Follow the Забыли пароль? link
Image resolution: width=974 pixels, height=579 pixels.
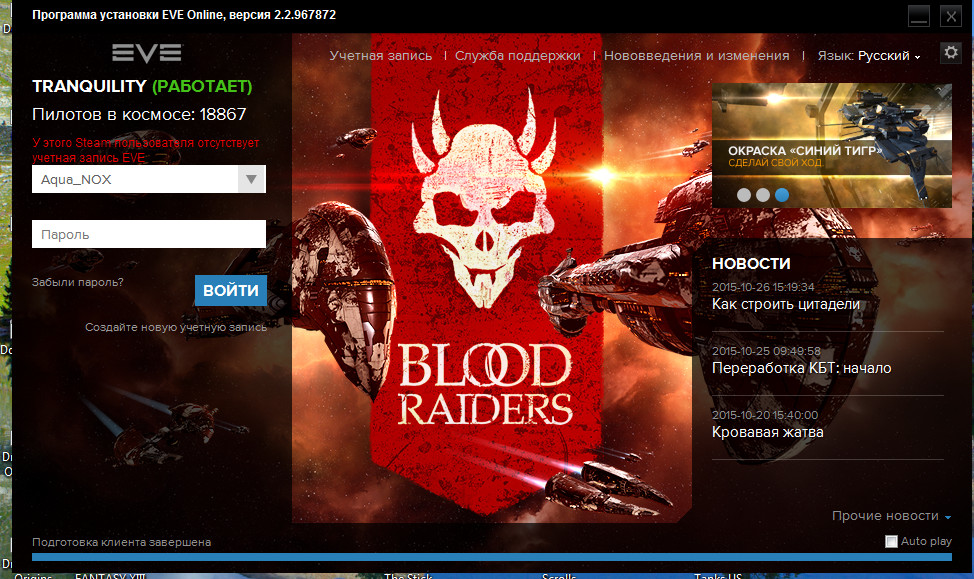[x=78, y=282]
